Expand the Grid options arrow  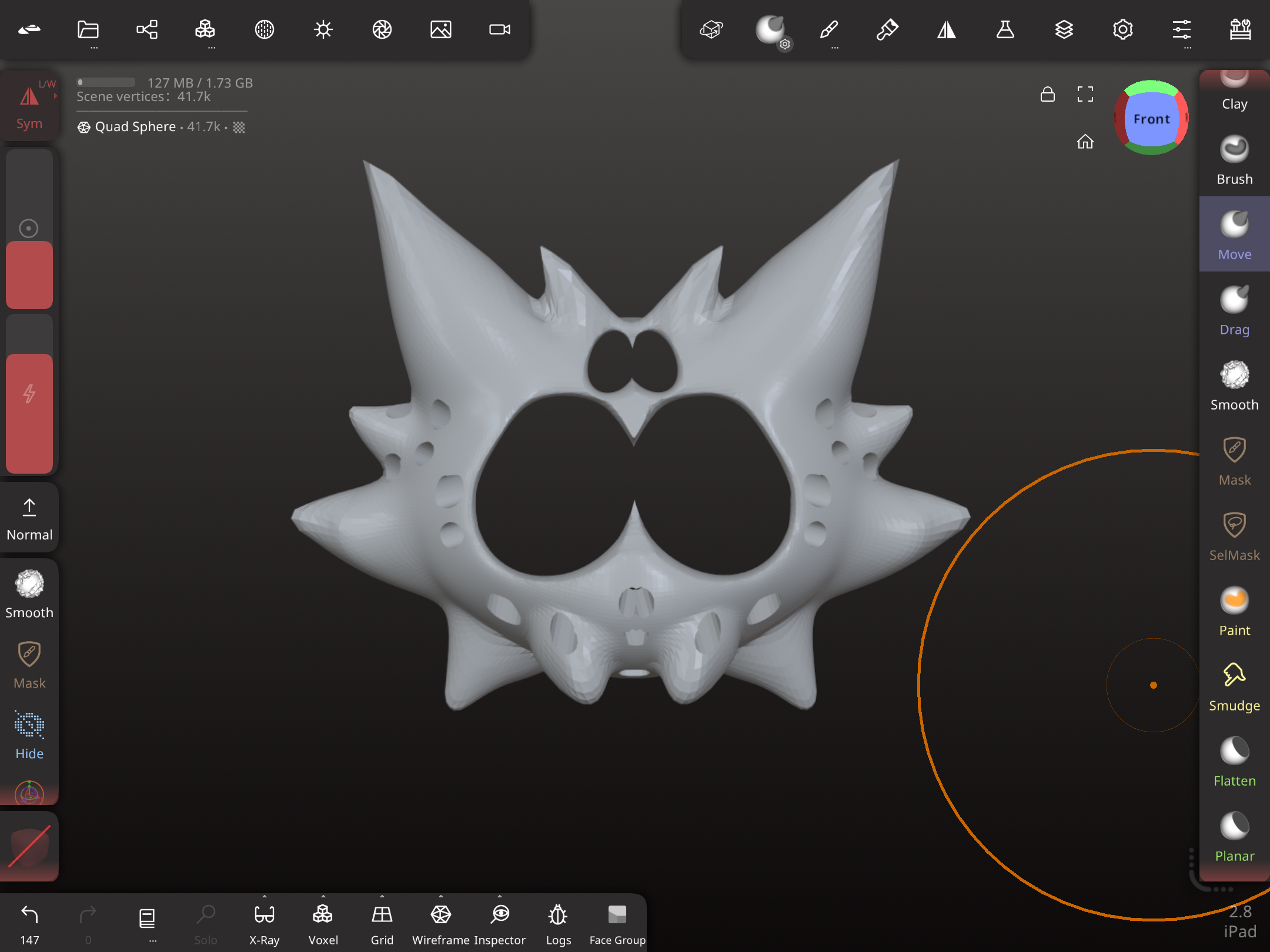click(382, 896)
